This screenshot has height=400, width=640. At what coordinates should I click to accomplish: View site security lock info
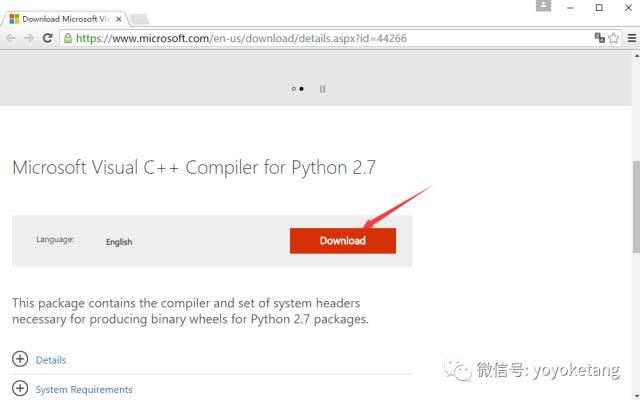(68, 38)
